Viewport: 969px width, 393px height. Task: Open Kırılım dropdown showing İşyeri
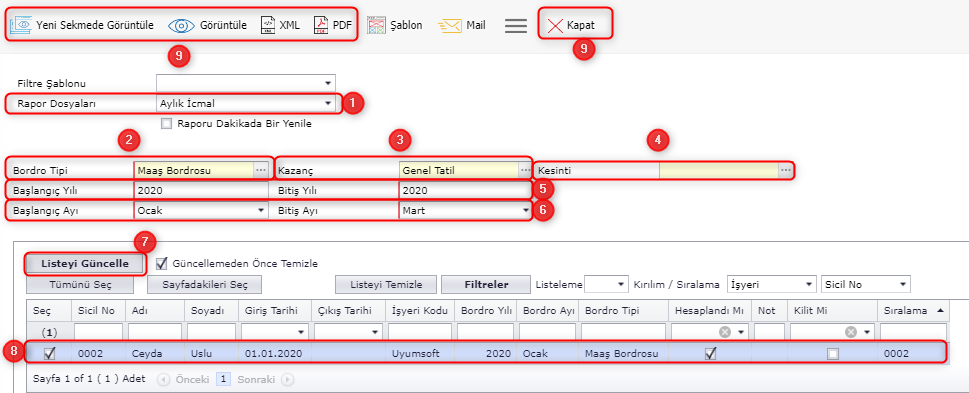(808, 284)
